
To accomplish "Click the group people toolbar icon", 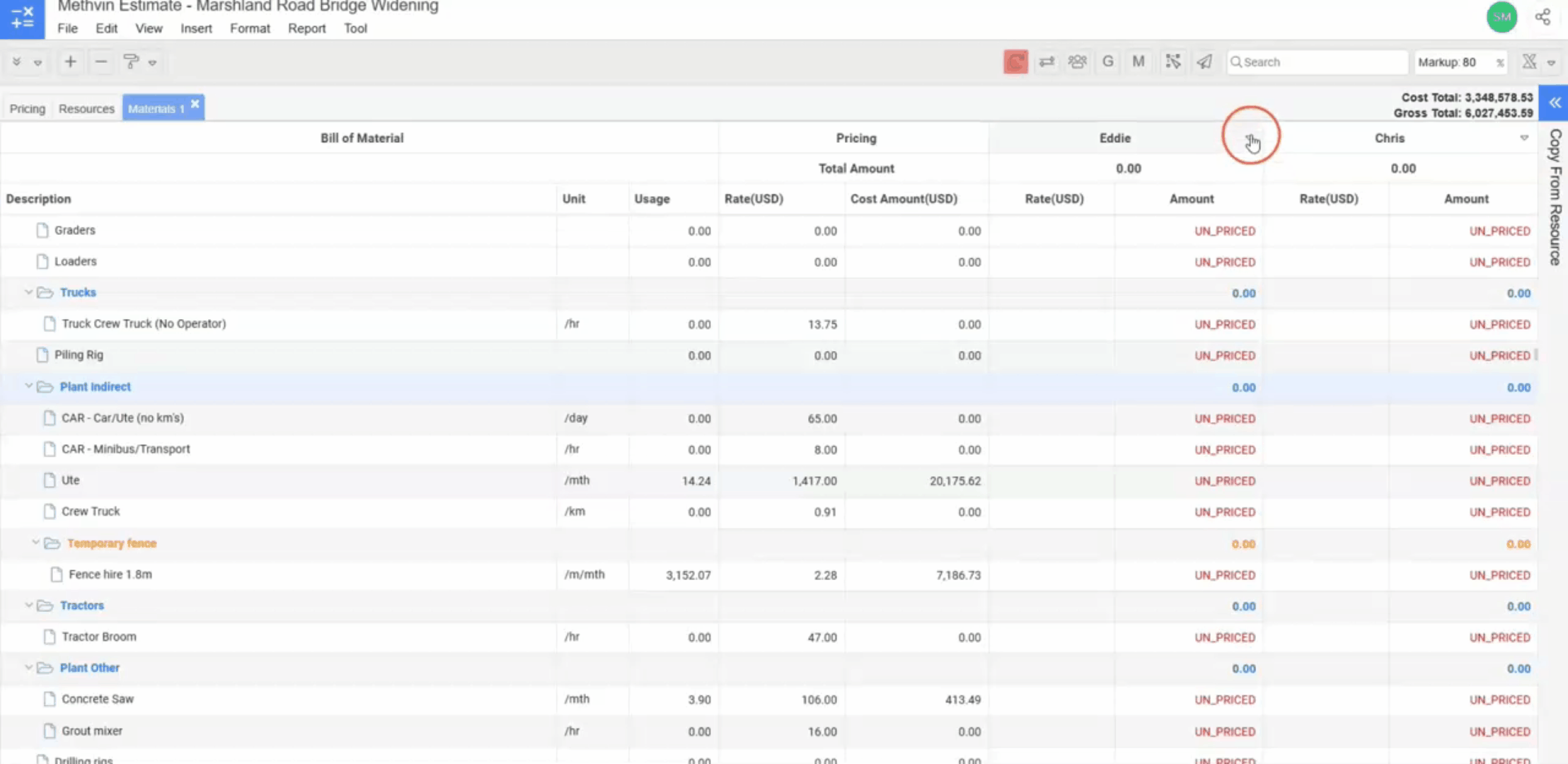I will (x=1077, y=62).
